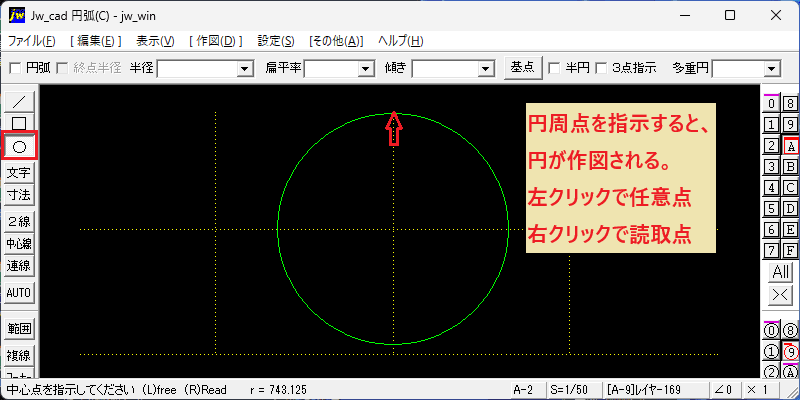The width and height of the screenshot is (800, 400).
Task: Open the その他(A) menu
Action: click(336, 41)
